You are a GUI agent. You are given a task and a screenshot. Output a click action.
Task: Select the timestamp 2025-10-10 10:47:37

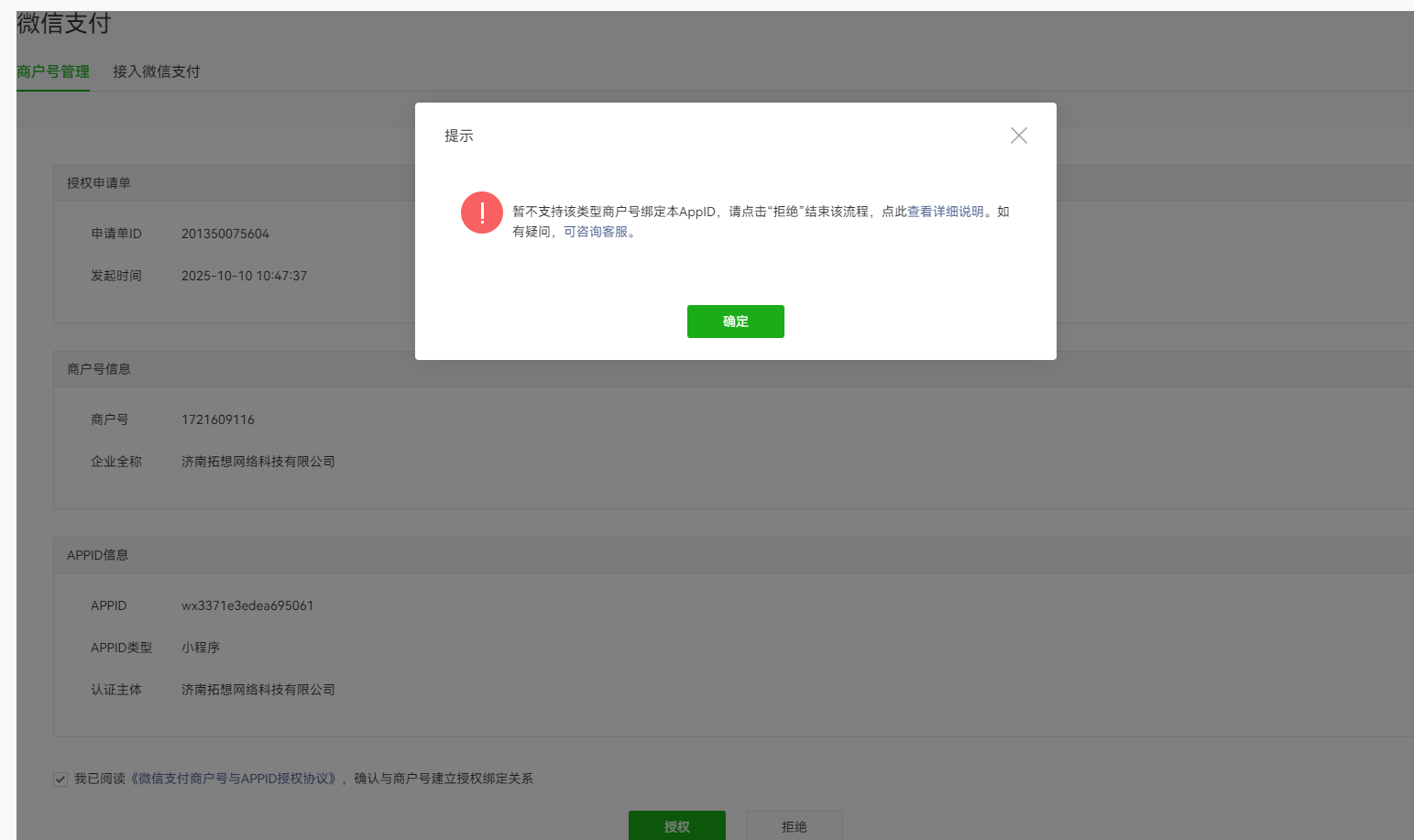coord(245,276)
